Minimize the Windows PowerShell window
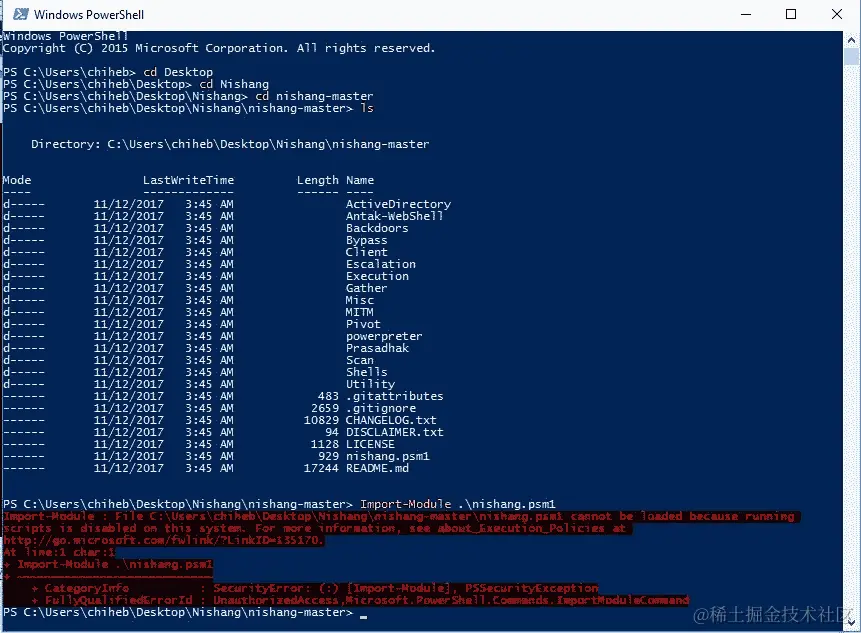Screen dimensions: 861x633 [746, 14]
